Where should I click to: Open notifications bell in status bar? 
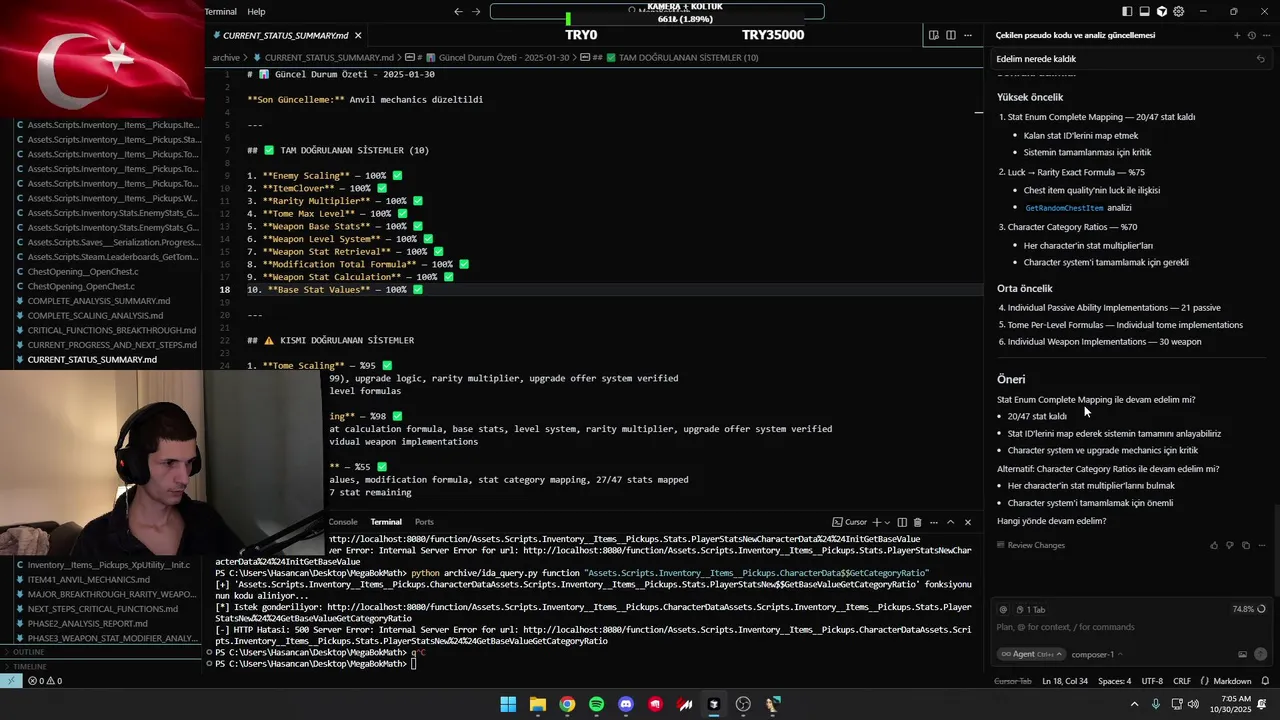tap(1265, 681)
